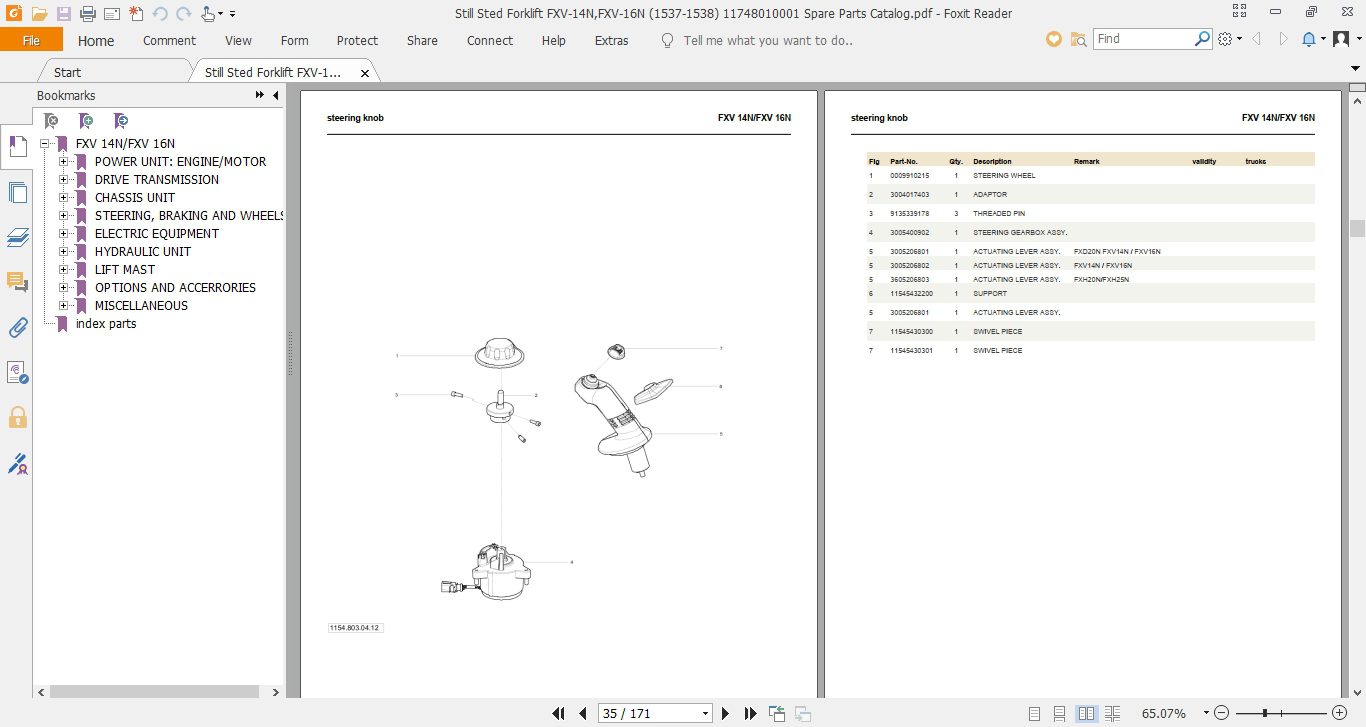The width and height of the screenshot is (1366, 727).
Task: Adjust the zoom slider handle
Action: [1266, 713]
